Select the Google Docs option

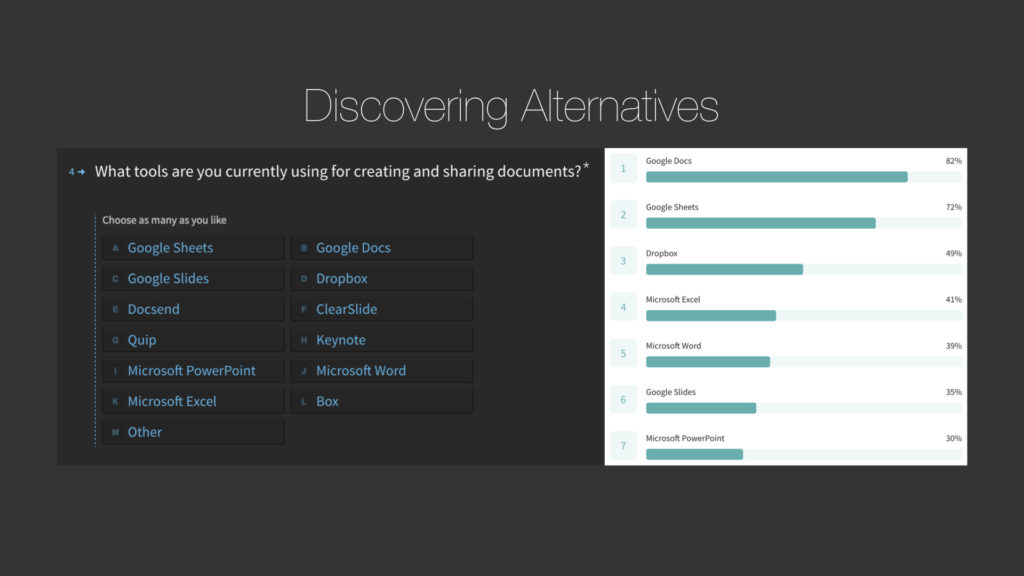382,248
